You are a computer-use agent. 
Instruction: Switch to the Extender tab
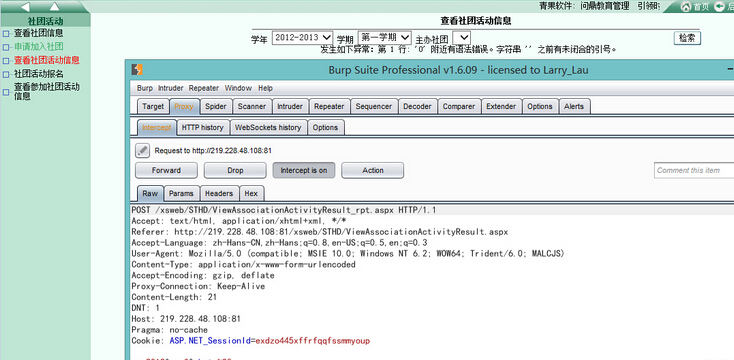coord(501,106)
